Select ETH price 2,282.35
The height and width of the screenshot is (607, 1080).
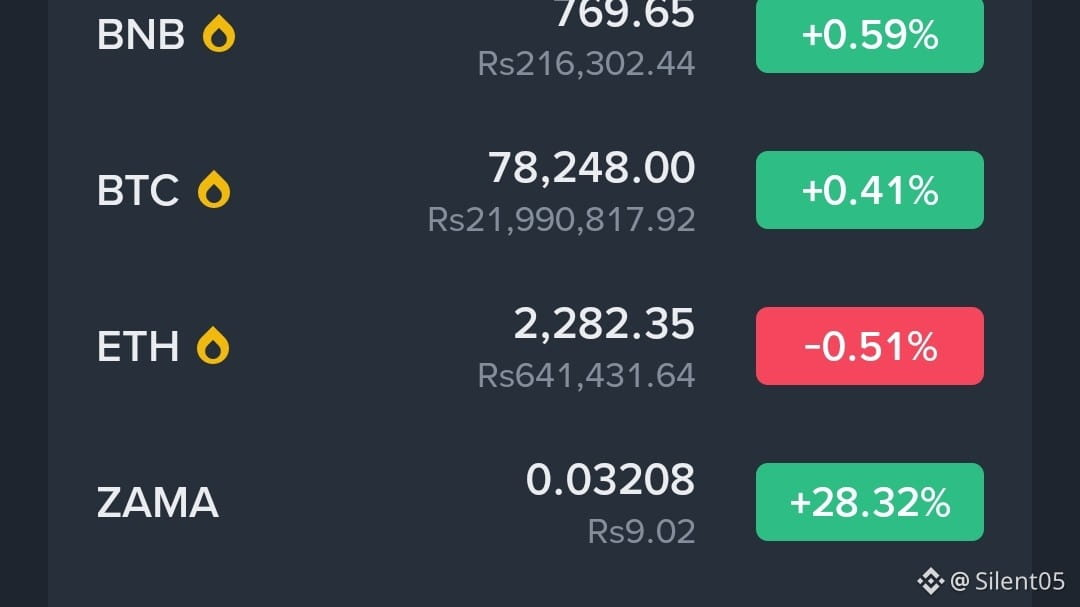point(604,323)
